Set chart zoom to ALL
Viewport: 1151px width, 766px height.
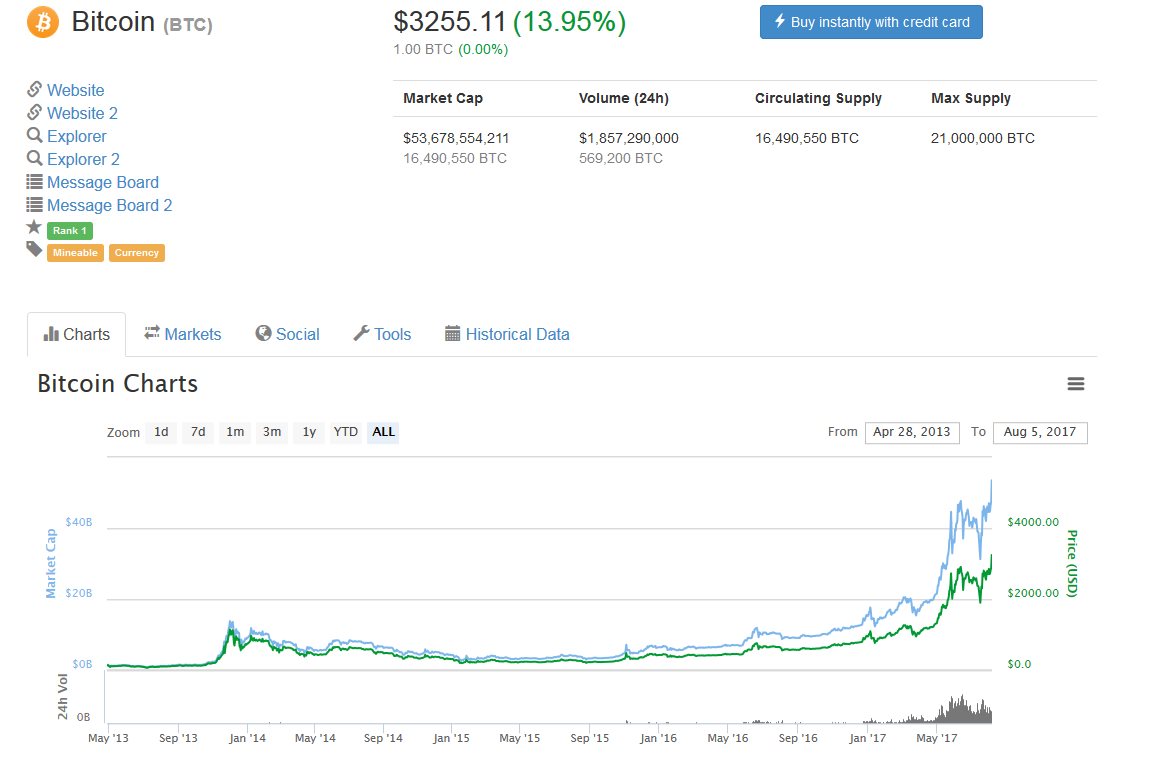pyautogui.click(x=383, y=432)
